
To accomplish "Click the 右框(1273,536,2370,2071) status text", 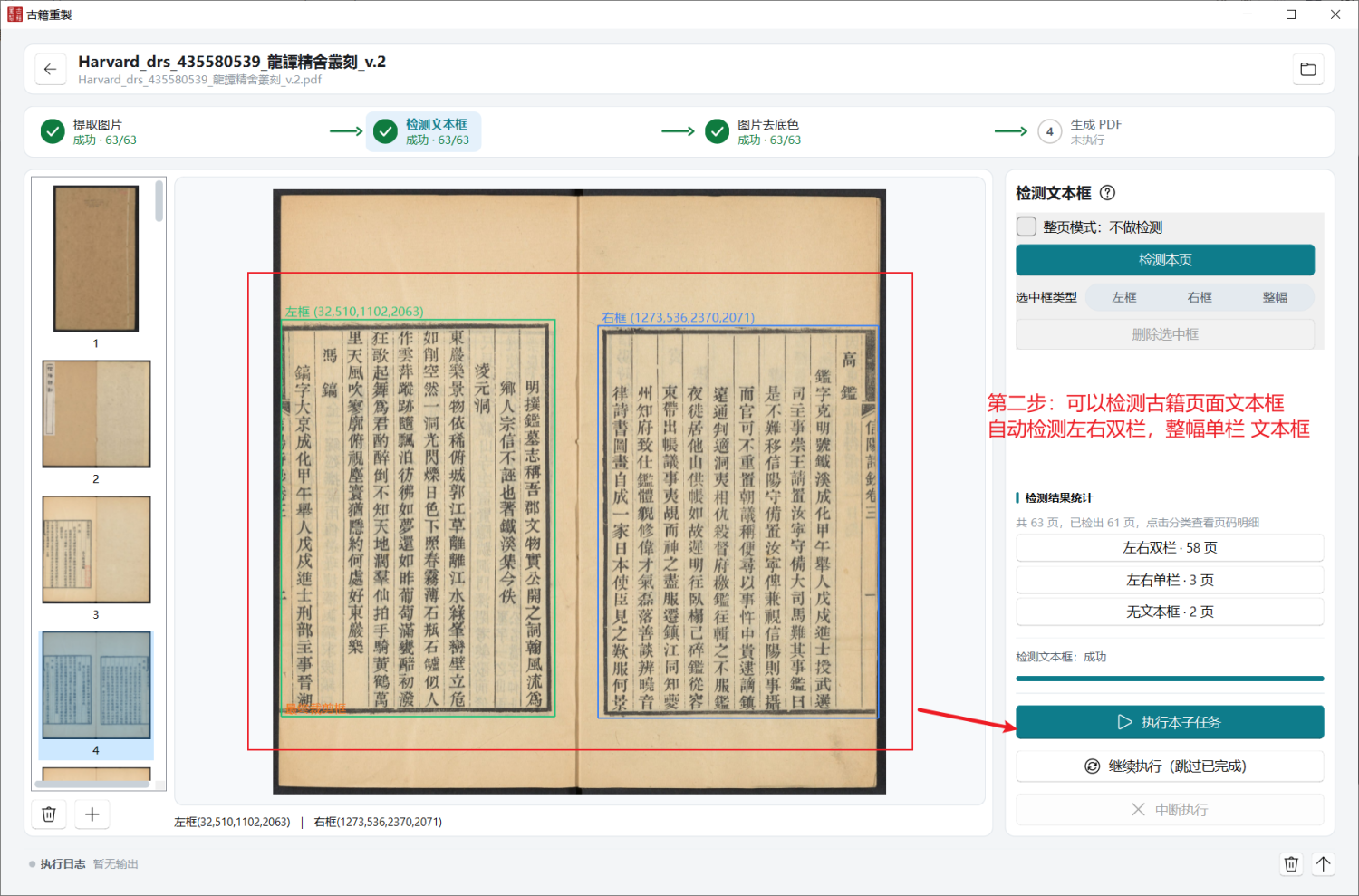I will pyautogui.click(x=378, y=822).
